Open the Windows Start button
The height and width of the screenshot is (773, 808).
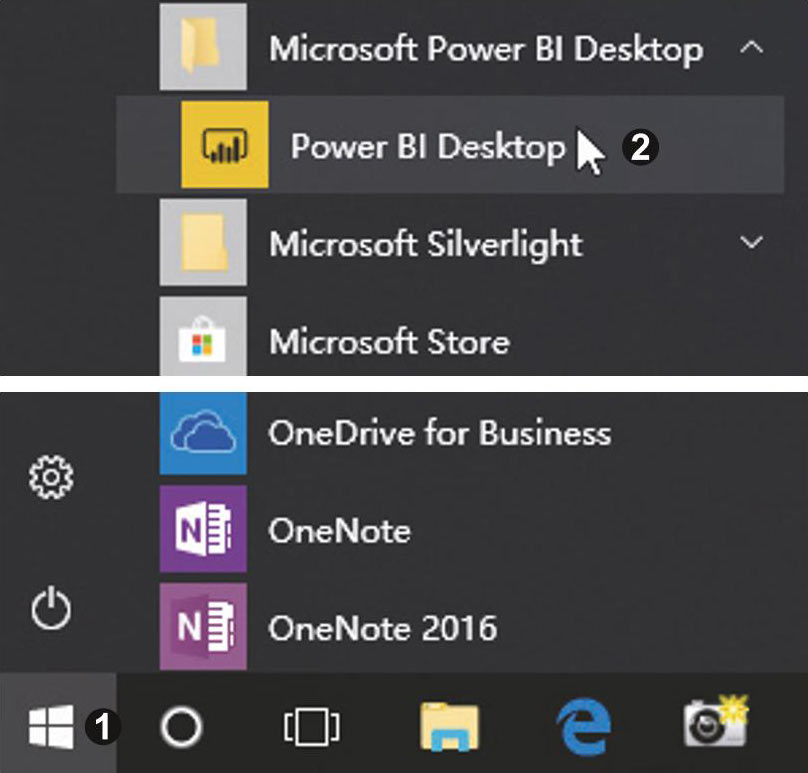pos(50,726)
